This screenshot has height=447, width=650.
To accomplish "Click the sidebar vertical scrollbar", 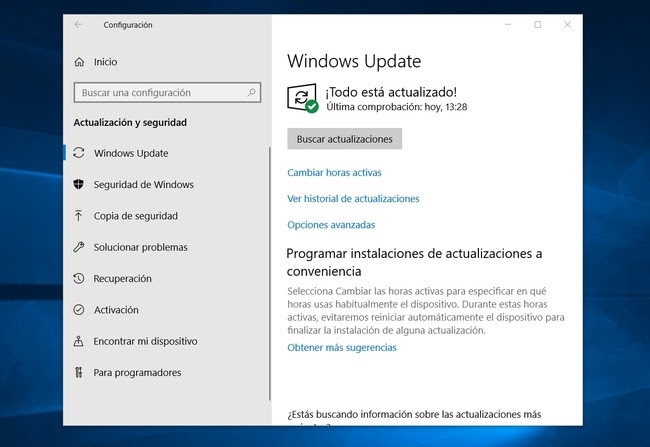I will (x=270, y=274).
